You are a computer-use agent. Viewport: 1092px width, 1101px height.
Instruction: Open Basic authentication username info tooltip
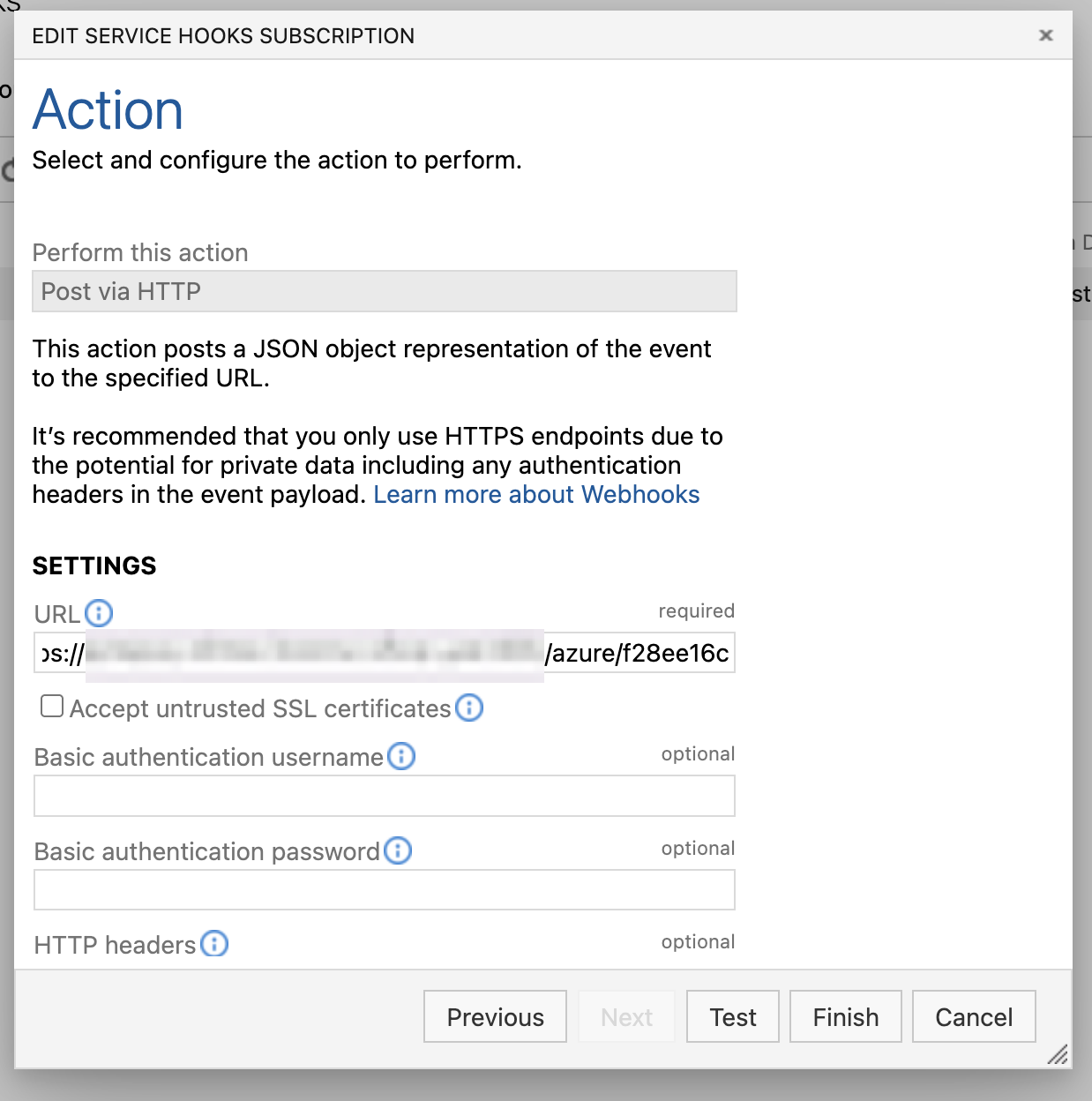401,756
